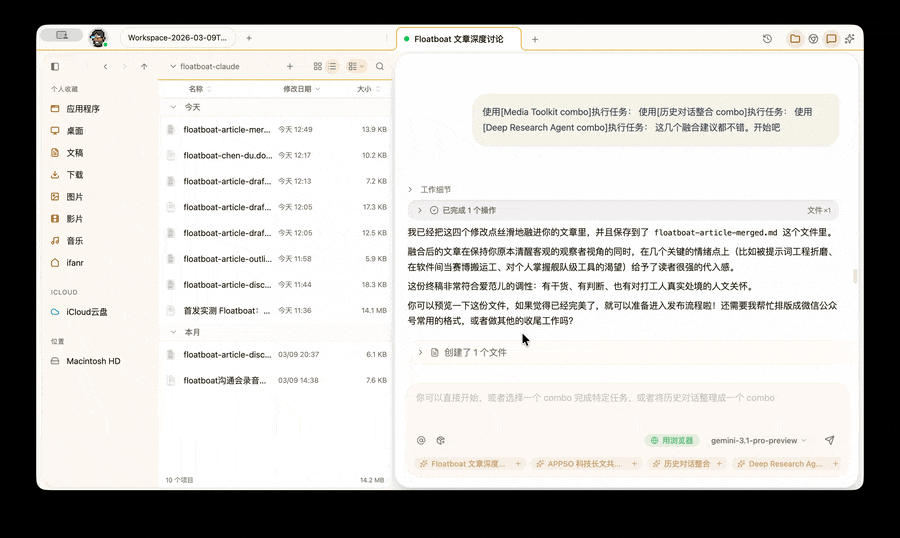Sort files by 大小 column
Image resolution: width=900 pixels, height=538 pixels.
[368, 89]
